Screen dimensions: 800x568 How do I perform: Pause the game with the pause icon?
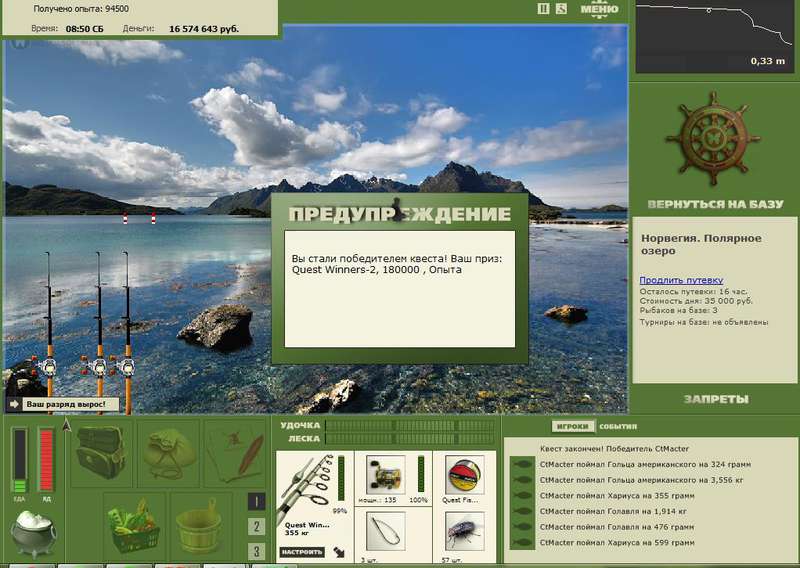543,8
